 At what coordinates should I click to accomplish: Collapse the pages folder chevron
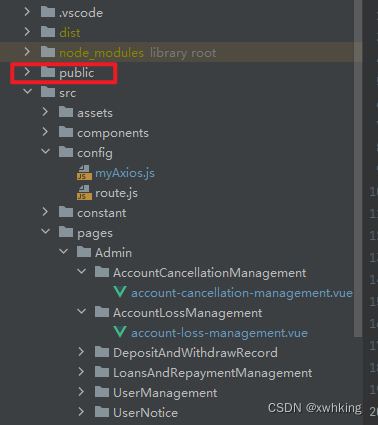(x=46, y=231)
